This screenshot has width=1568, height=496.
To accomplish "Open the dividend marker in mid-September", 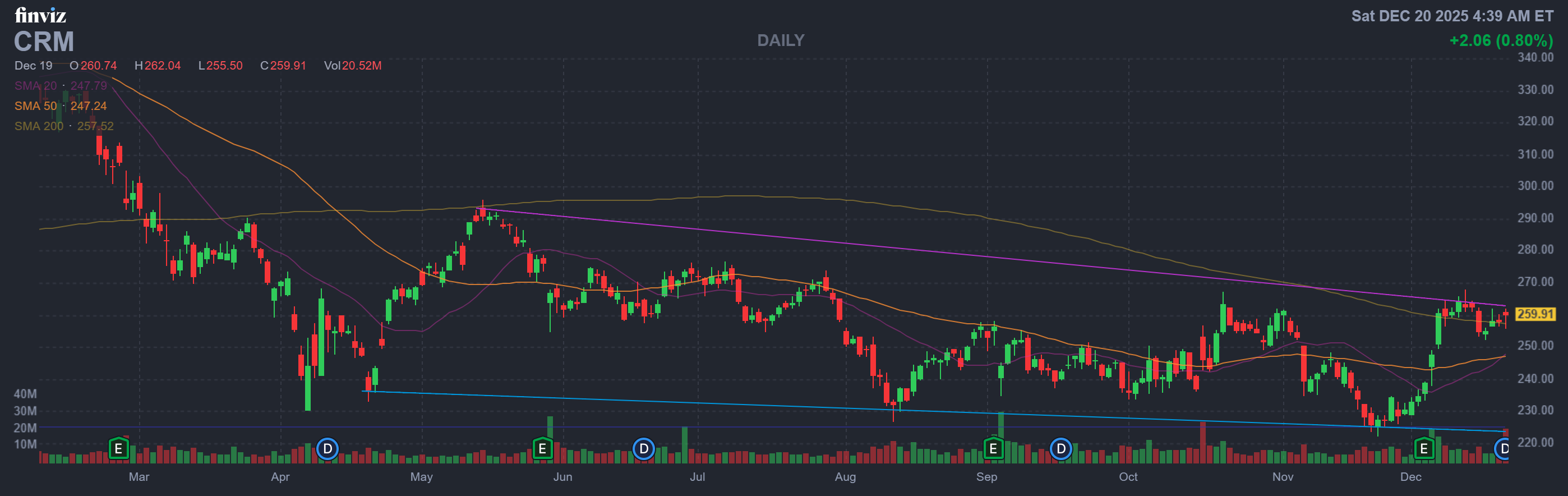I will tap(1061, 449).
